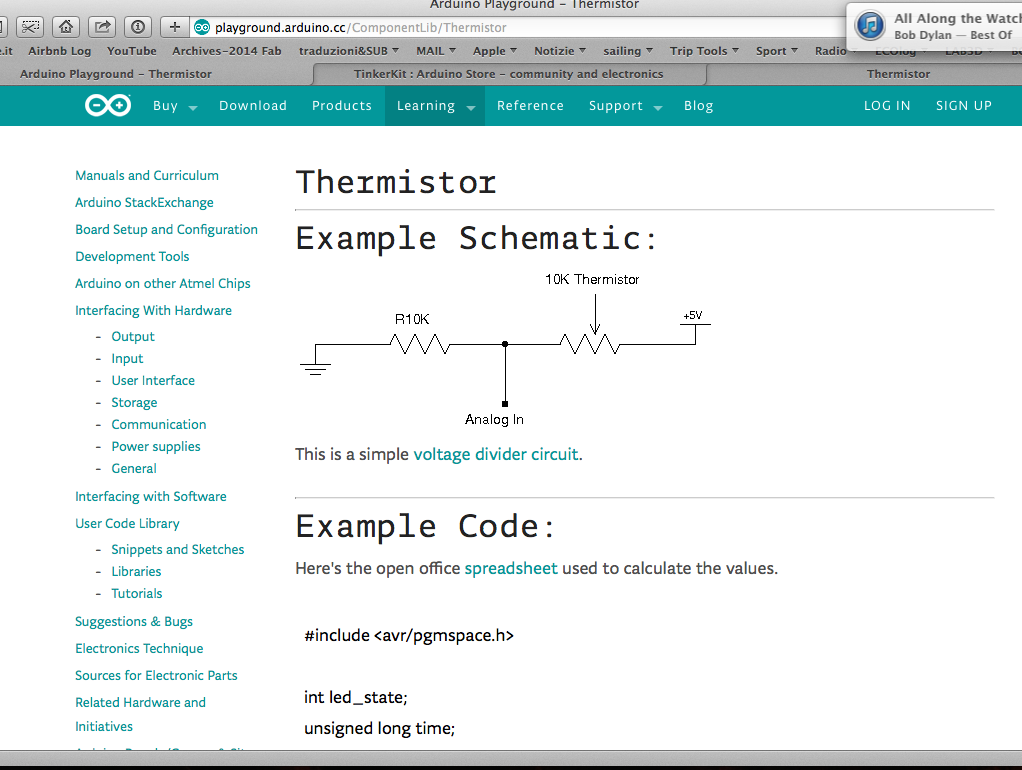The width and height of the screenshot is (1022, 770).
Task: Click LOG IN in the header
Action: 886,106
